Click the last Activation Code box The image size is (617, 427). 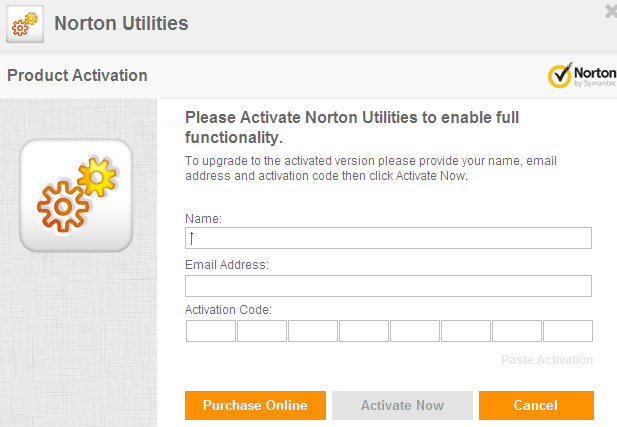click(568, 331)
